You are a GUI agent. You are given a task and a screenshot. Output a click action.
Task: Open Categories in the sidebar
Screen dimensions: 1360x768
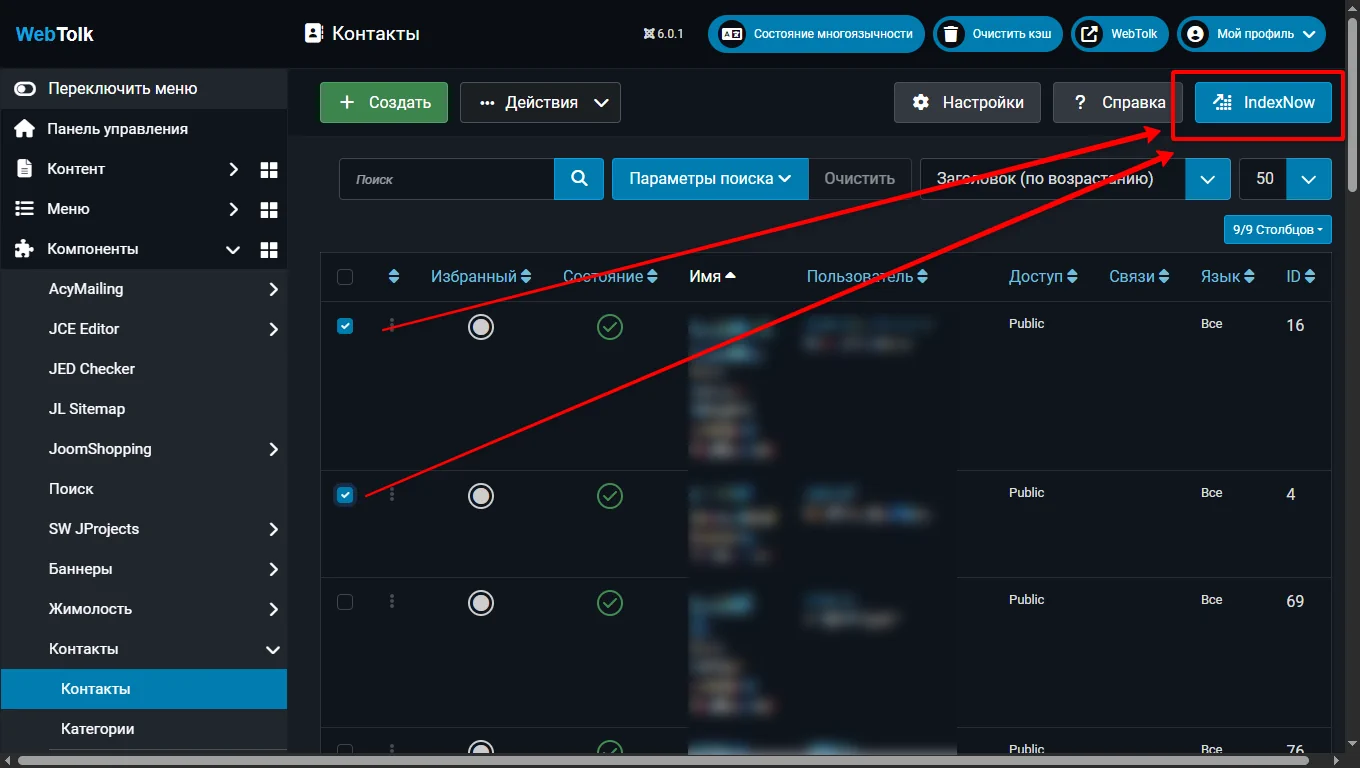[x=97, y=729]
